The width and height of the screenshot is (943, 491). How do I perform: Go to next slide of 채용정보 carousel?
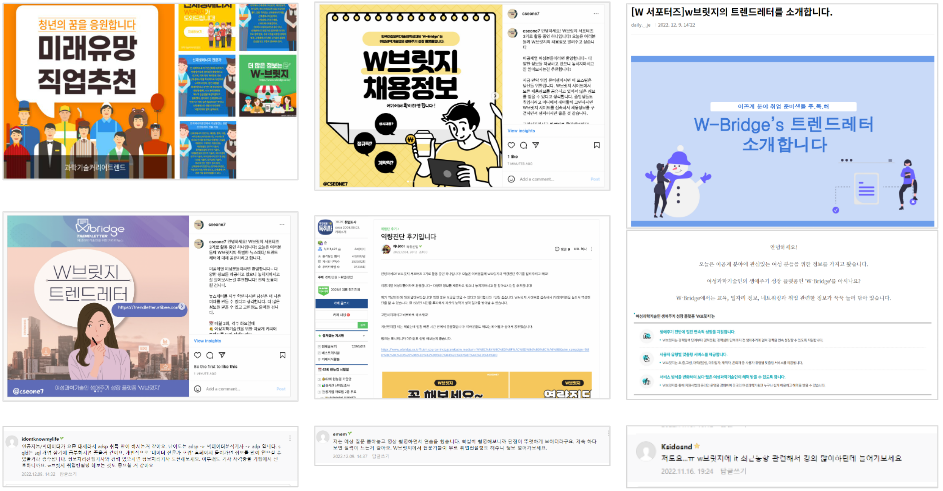(x=496, y=96)
